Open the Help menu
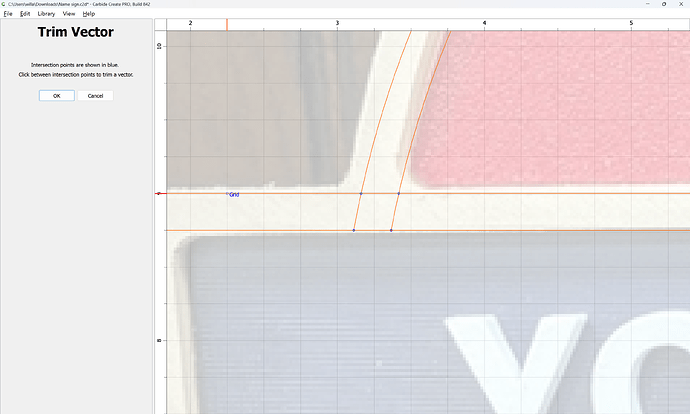 pyautogui.click(x=89, y=14)
